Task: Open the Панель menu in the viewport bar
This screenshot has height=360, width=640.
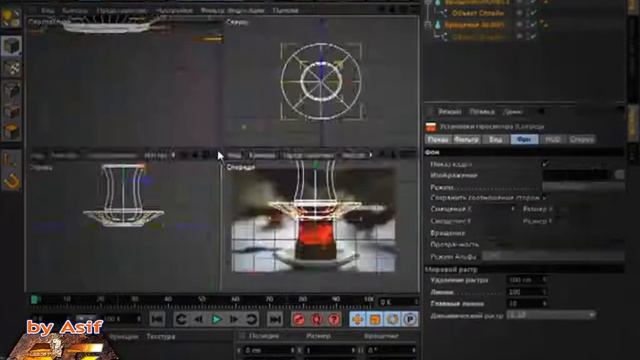Action: point(285,10)
